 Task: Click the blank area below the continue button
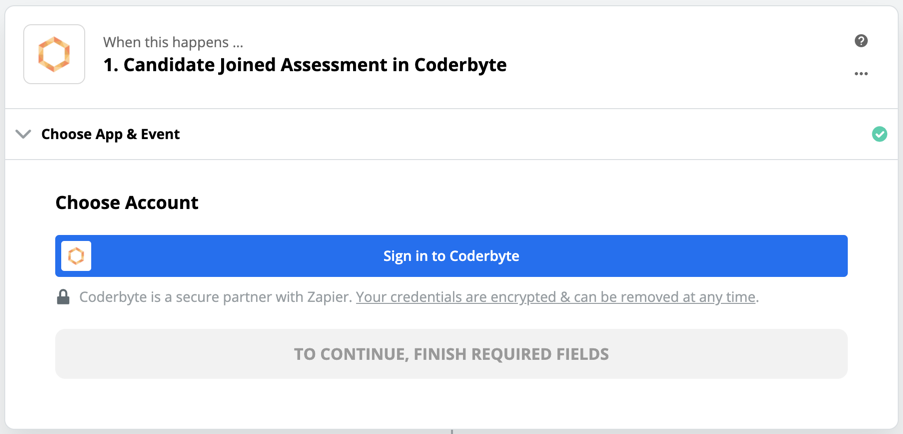[451, 402]
